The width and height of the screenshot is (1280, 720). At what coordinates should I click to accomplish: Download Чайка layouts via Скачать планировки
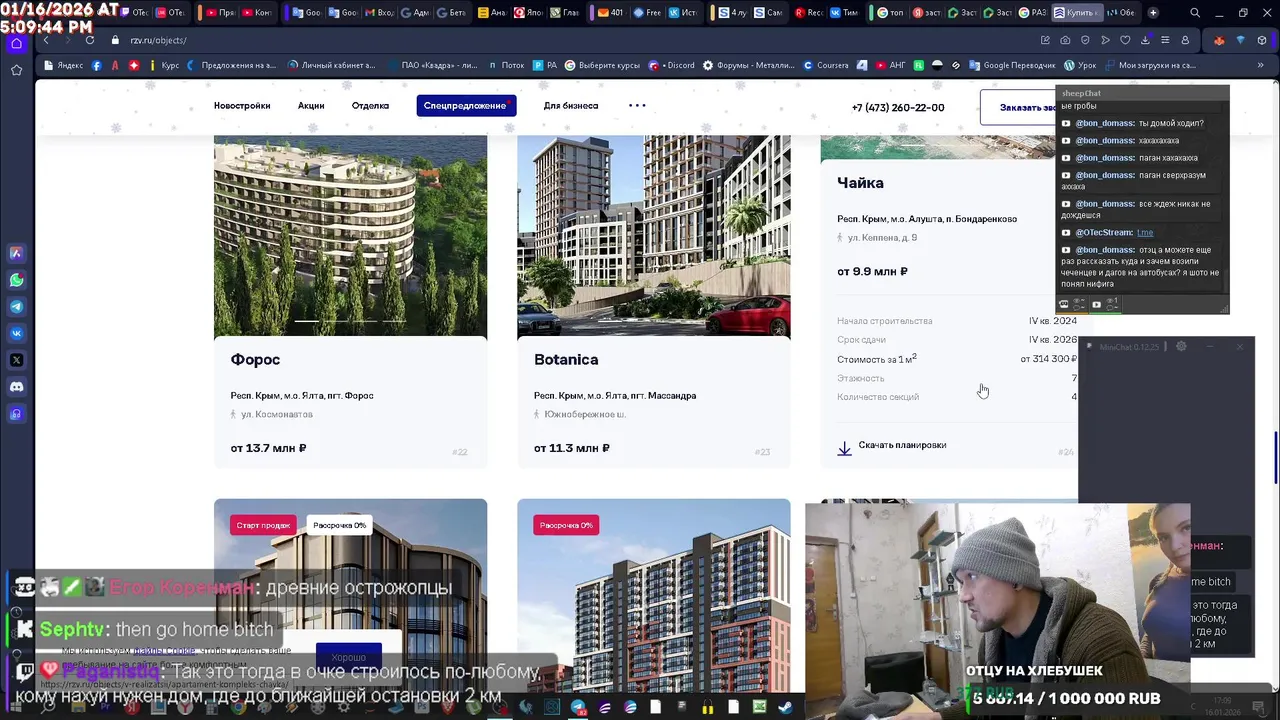902,445
